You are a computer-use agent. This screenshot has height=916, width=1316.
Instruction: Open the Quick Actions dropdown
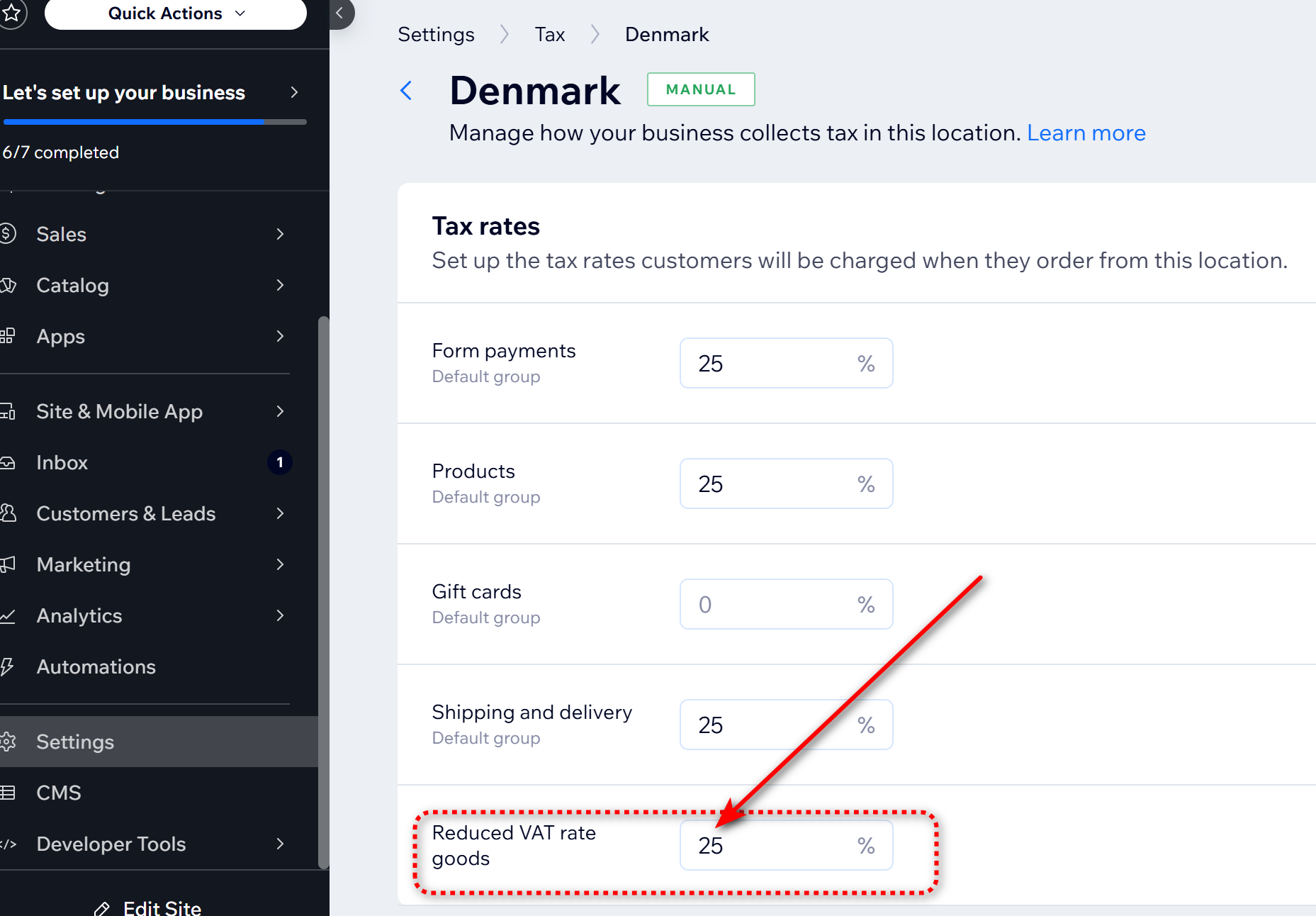[x=176, y=13]
